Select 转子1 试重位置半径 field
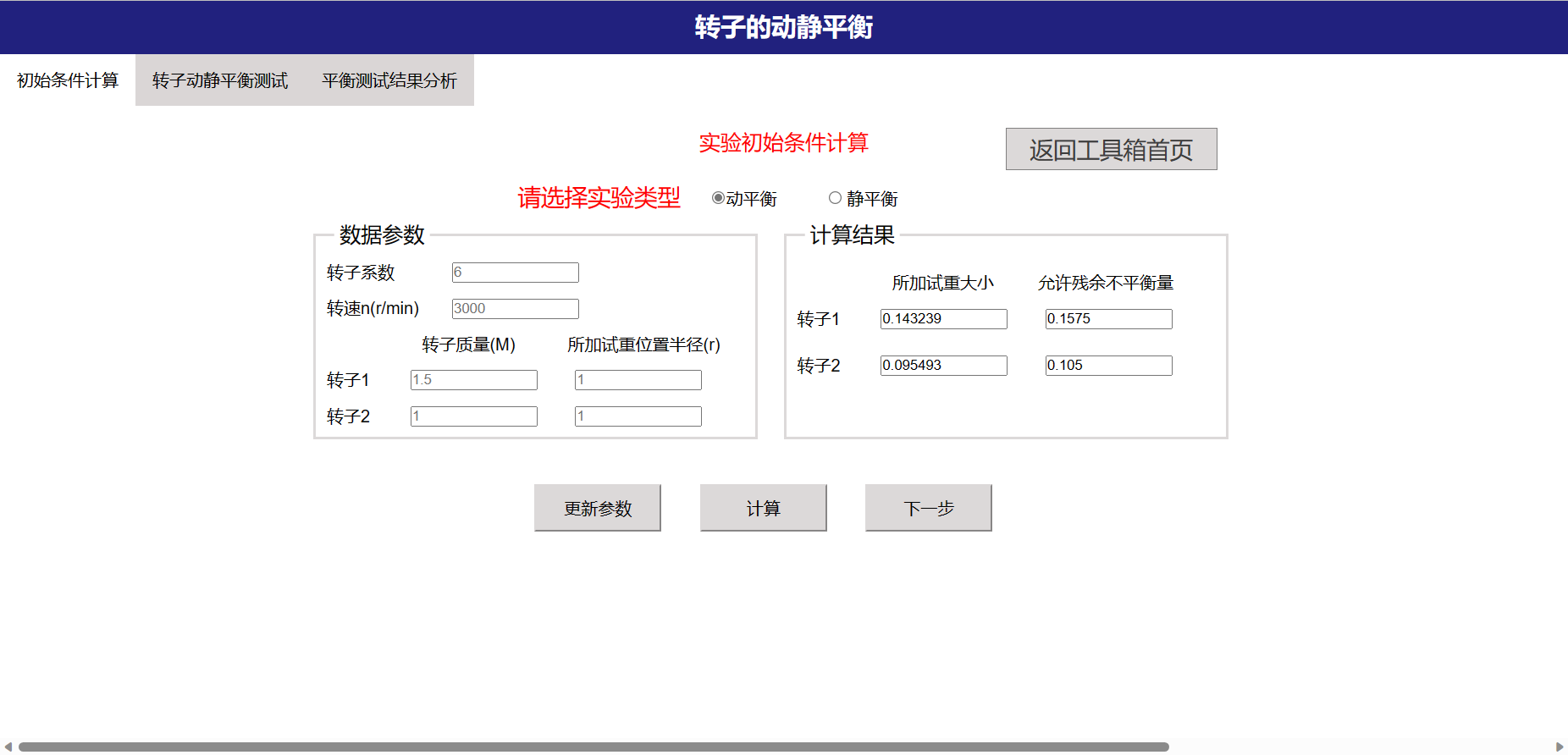This screenshot has width=1568, height=755. [x=638, y=380]
